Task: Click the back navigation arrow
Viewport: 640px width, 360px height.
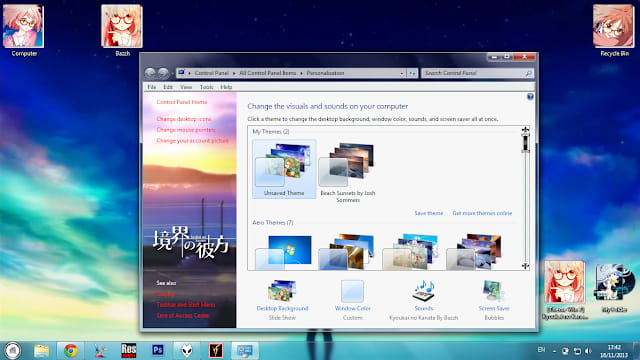Action: pyautogui.click(x=150, y=73)
